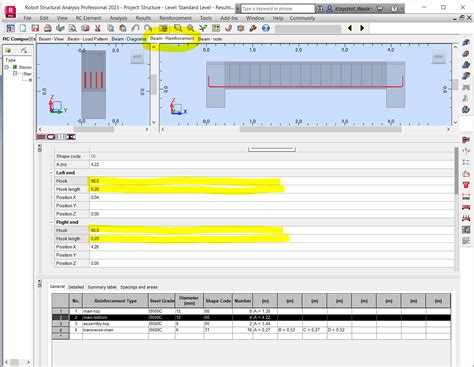Collapse the Left end property group

click(x=51, y=173)
